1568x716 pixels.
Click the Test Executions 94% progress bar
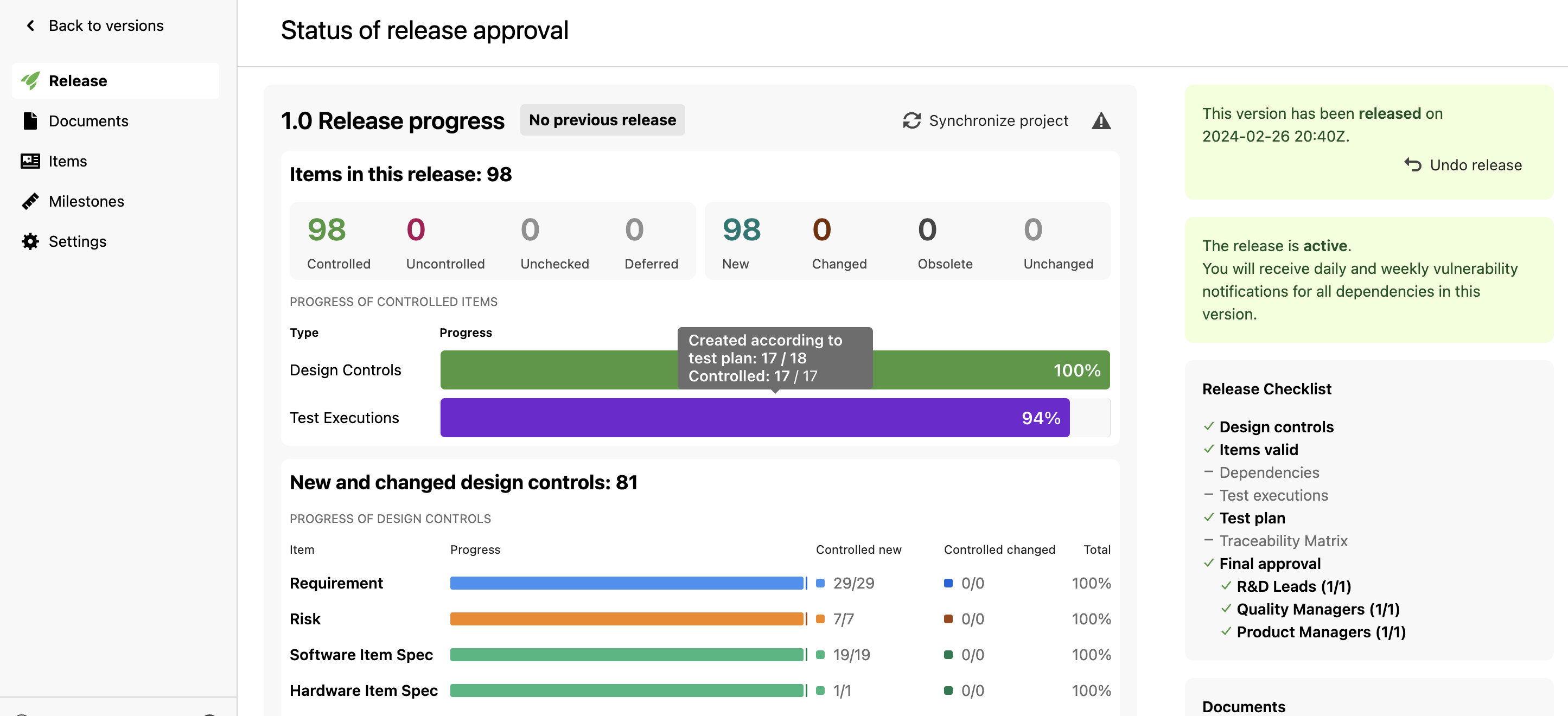(x=754, y=418)
